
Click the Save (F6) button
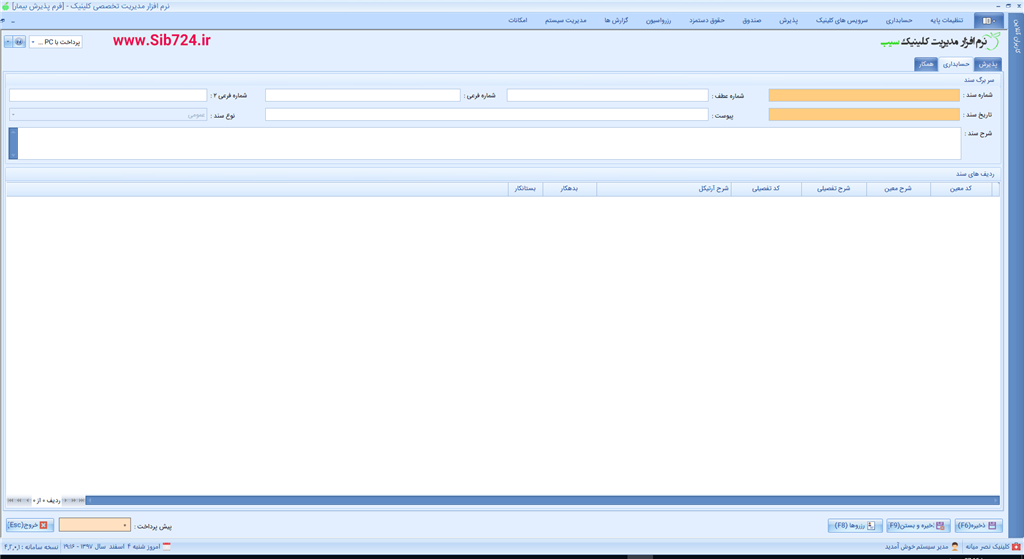(x=978, y=525)
